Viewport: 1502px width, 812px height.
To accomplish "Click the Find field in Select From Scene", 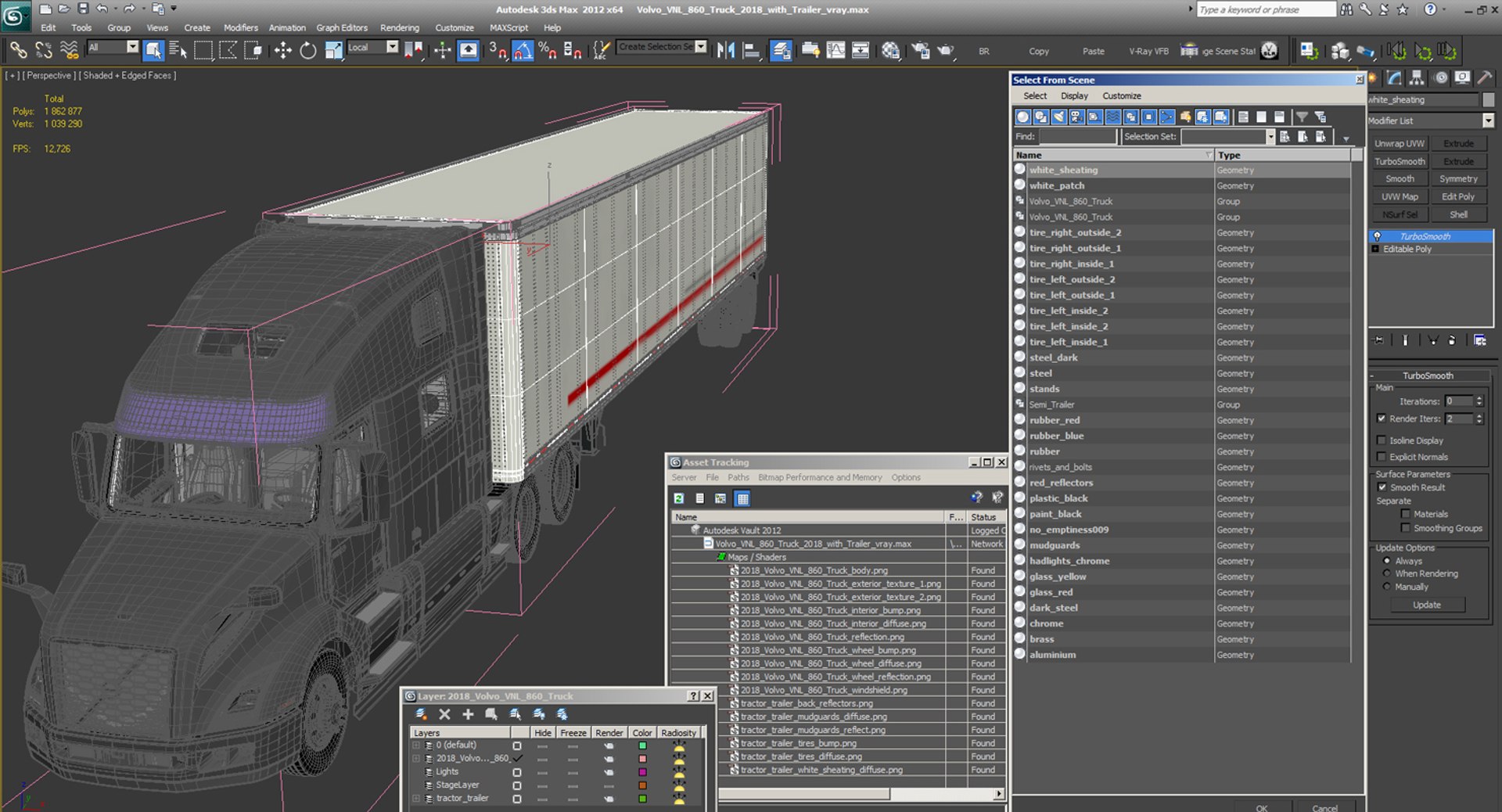I will click(1077, 136).
